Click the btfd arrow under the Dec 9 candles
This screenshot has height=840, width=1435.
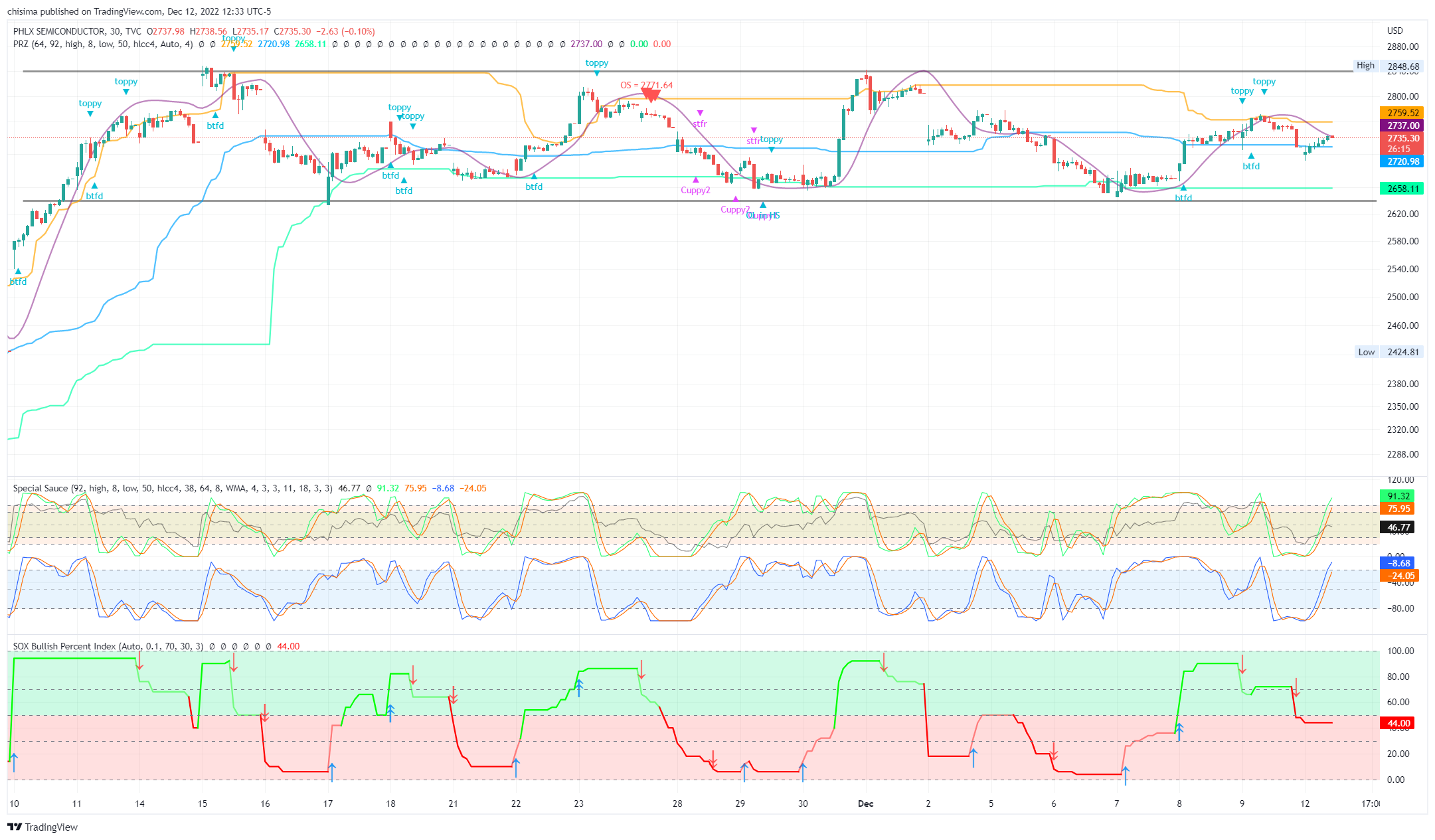pyautogui.click(x=1251, y=157)
